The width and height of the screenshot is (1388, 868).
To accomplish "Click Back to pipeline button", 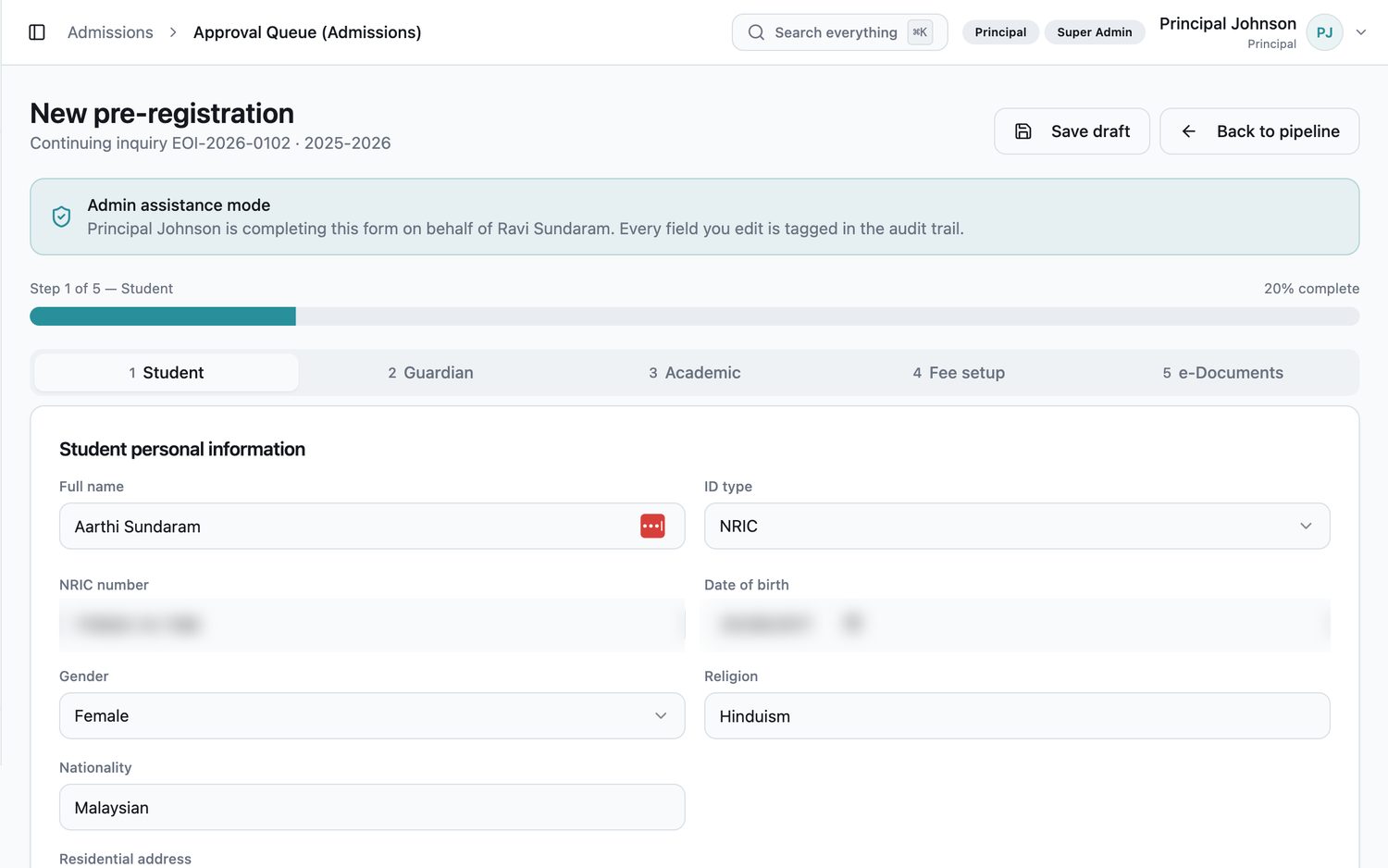I will (1259, 131).
